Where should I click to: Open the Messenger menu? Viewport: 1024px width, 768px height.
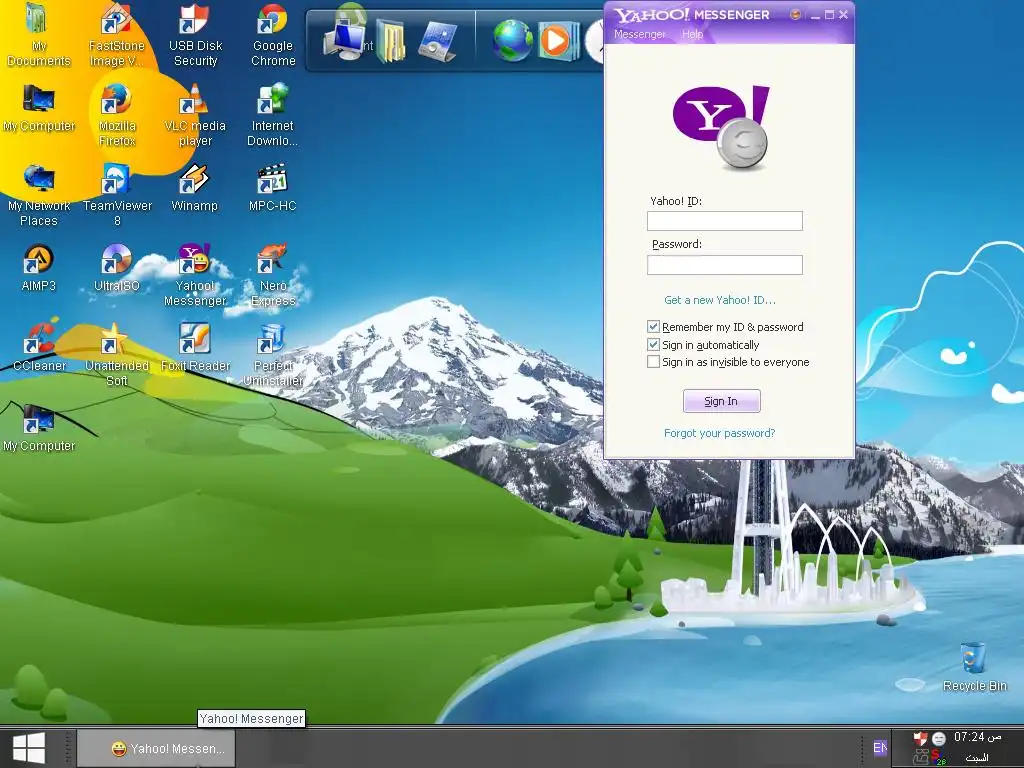tap(639, 34)
